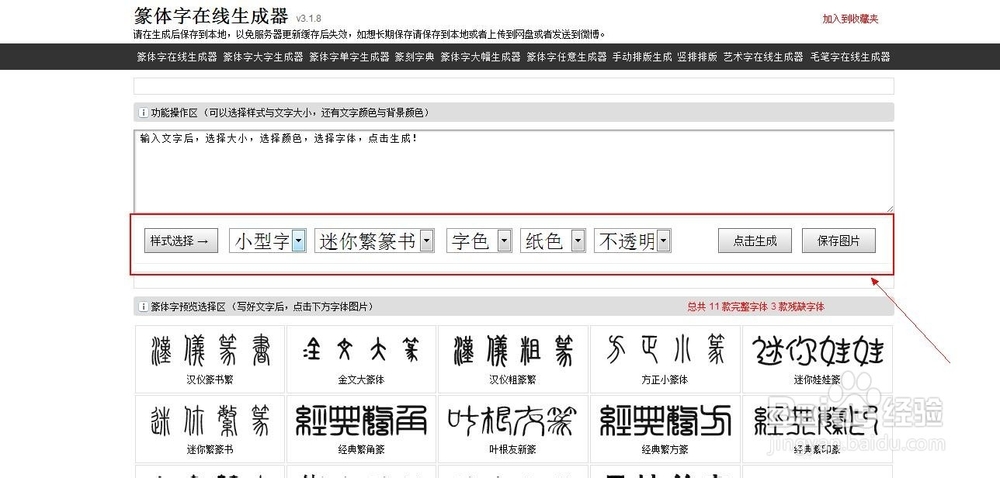Open 手动排版生成 nav item
This screenshot has height=478, width=1000.
pos(642,57)
